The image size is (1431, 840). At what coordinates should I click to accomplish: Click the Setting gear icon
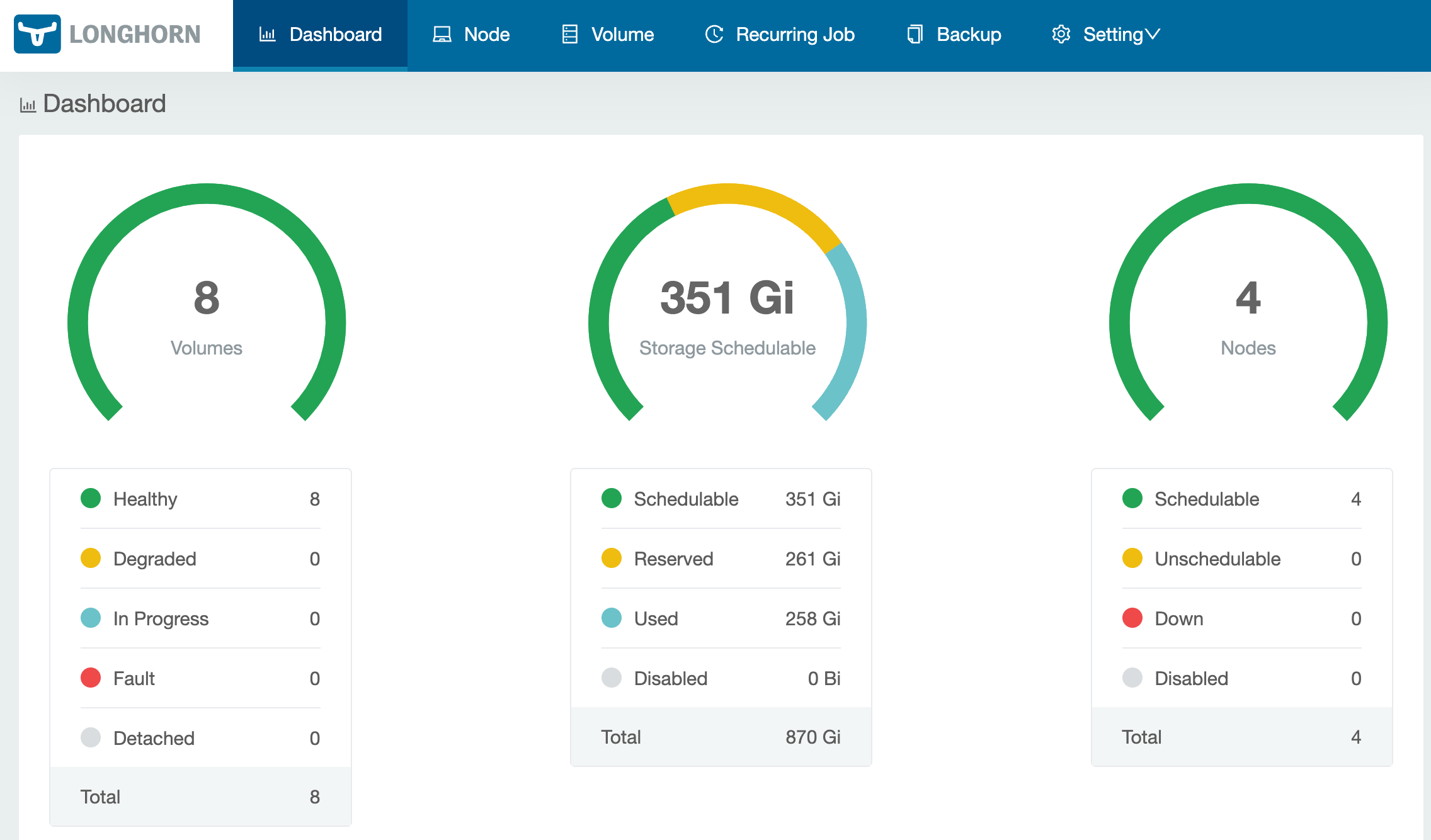1061,35
